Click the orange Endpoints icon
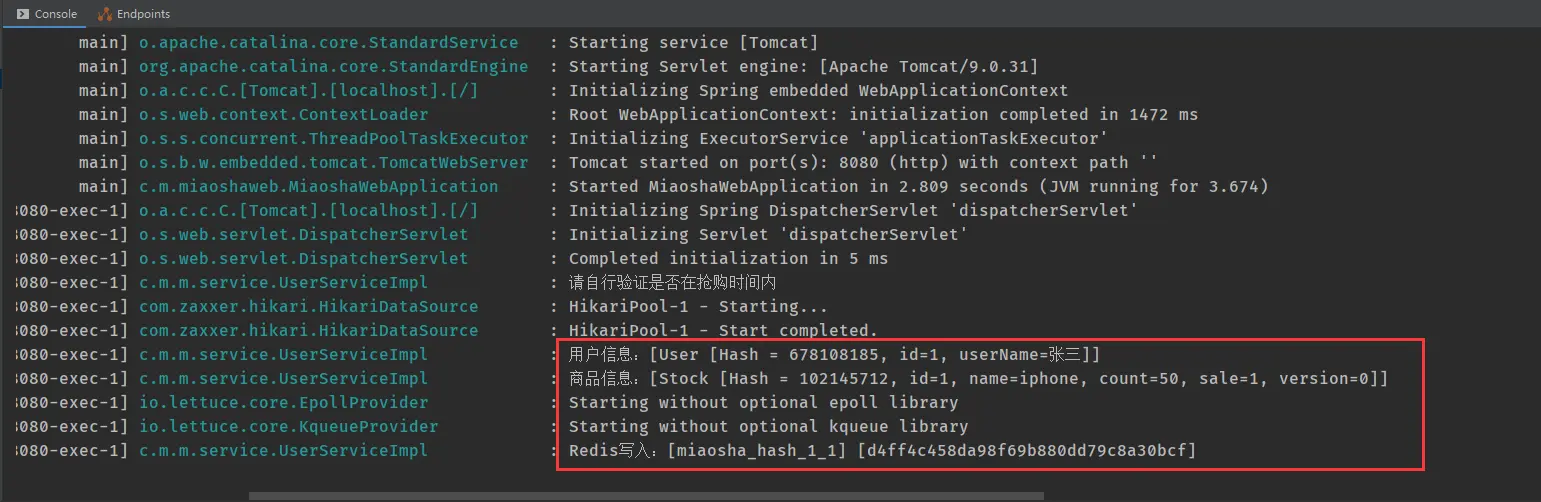The height and width of the screenshot is (502, 1541). [104, 14]
